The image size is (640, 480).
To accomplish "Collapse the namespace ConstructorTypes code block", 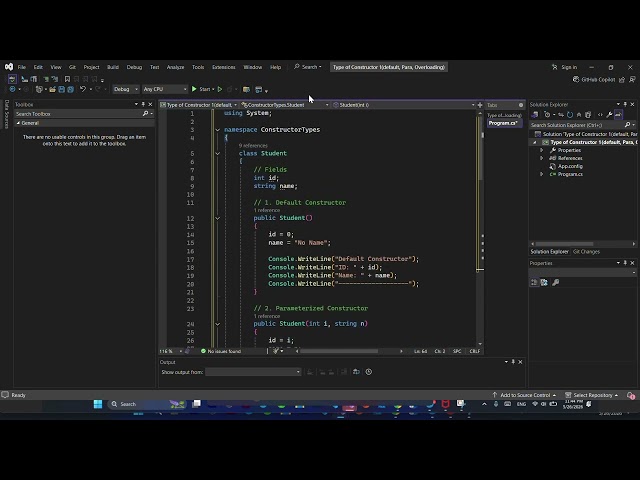I will point(218,130).
